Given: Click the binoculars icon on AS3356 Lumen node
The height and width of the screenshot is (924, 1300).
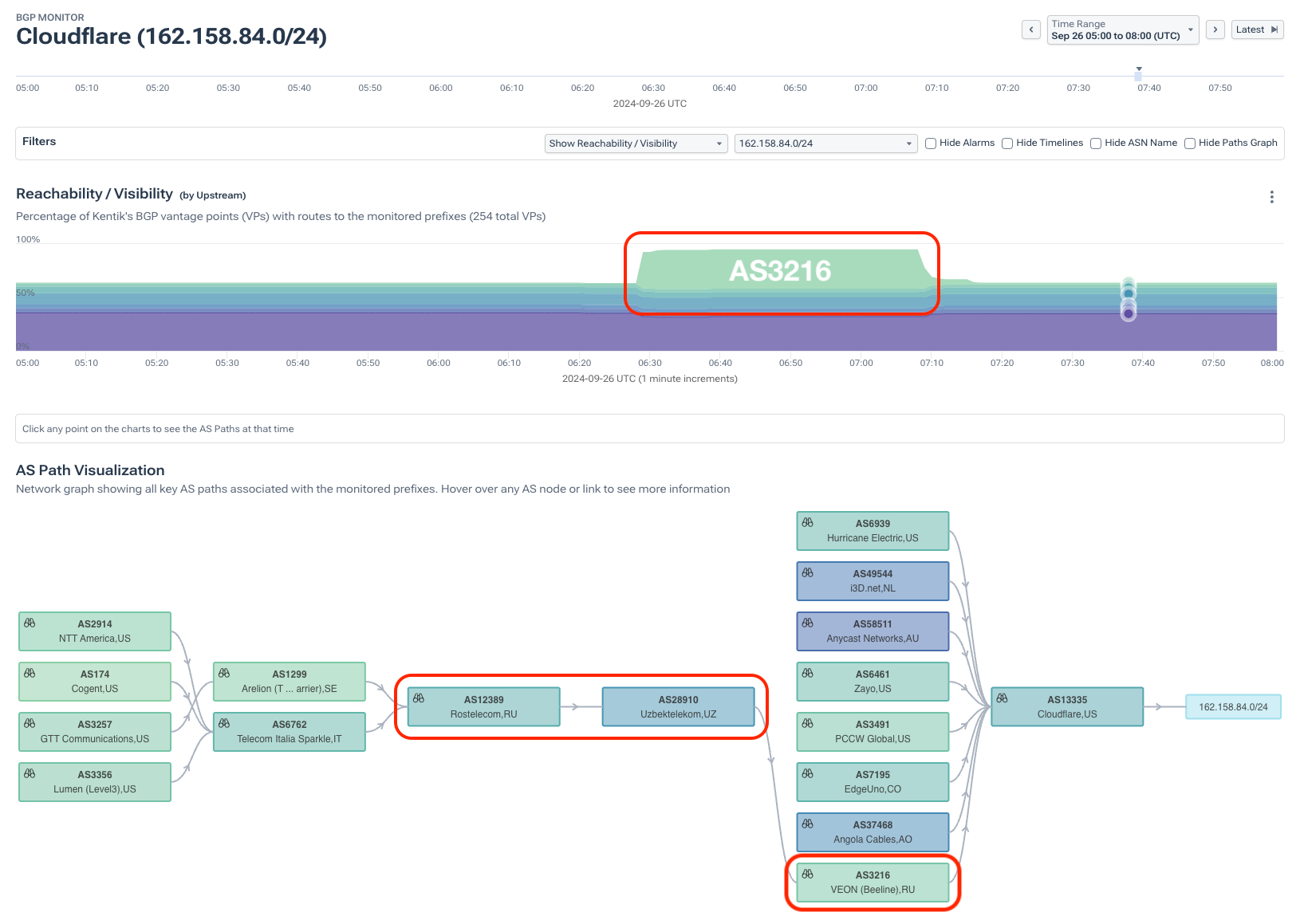Looking at the screenshot, I should pyautogui.click(x=30, y=773).
